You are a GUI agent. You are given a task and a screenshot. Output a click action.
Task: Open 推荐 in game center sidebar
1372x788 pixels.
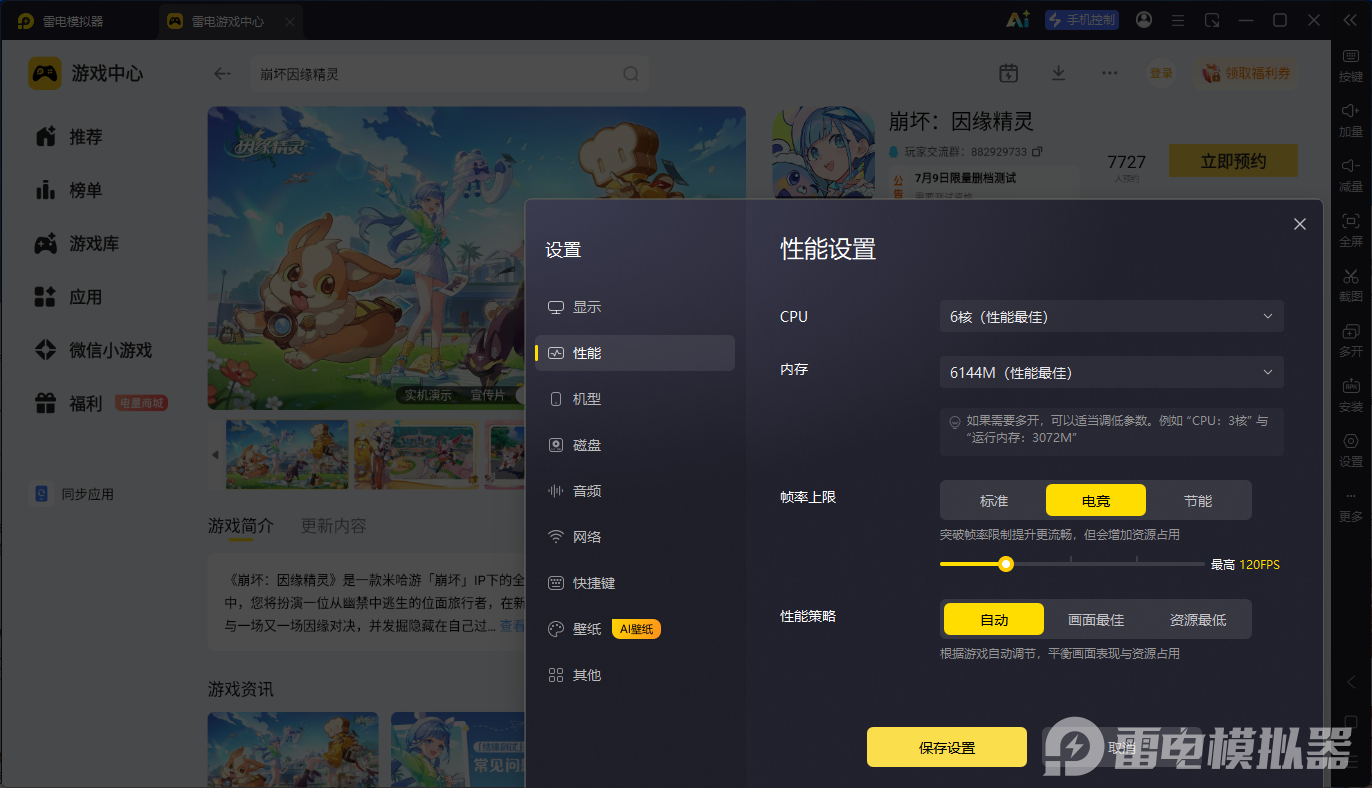(x=70, y=137)
